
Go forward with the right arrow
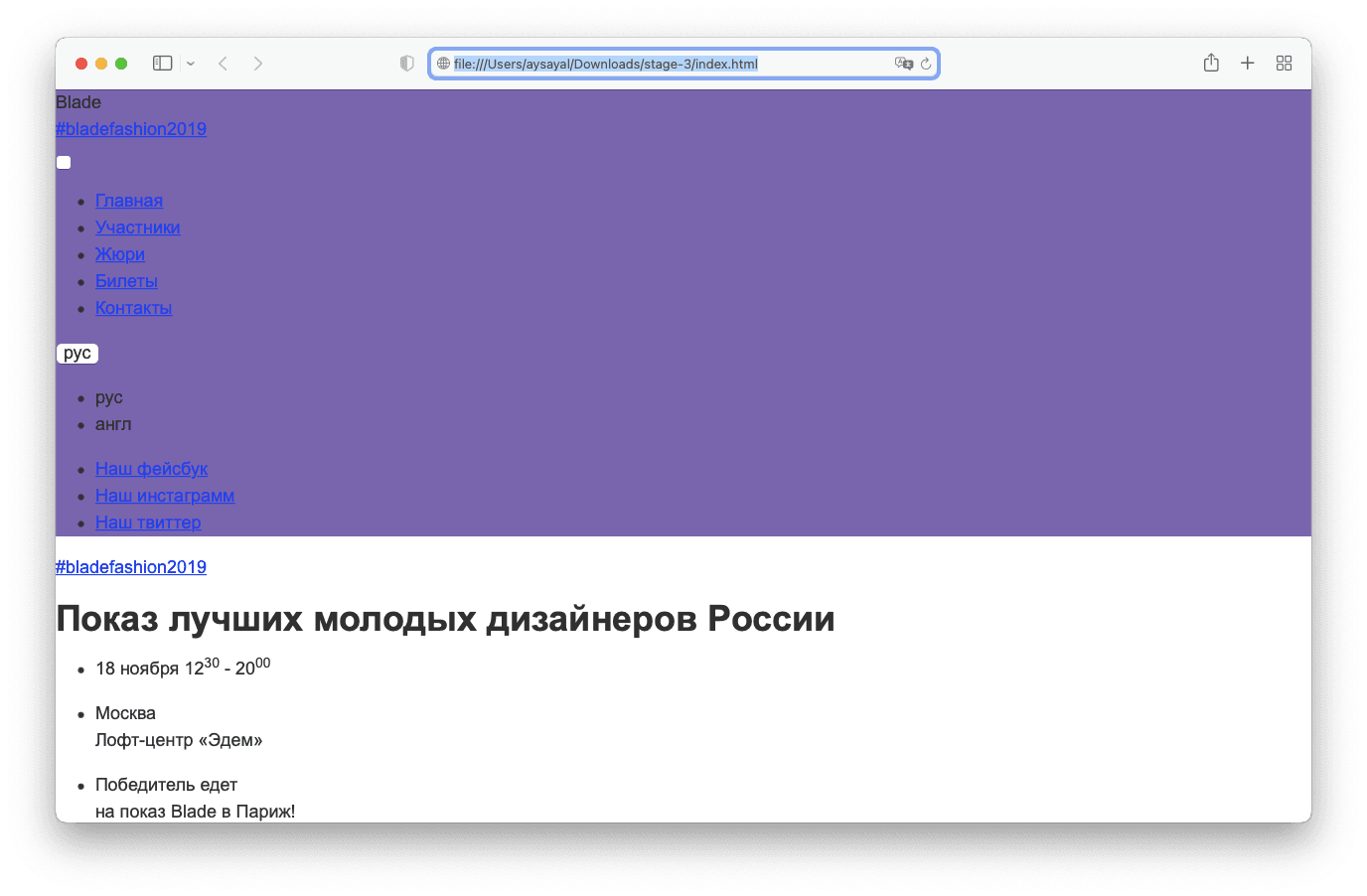(x=258, y=64)
